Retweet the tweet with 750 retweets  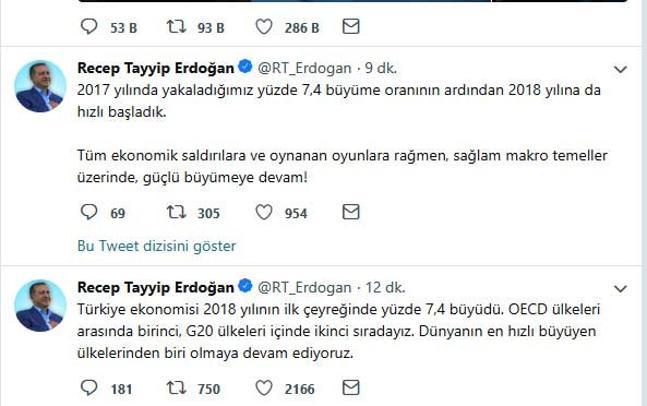pyautogui.click(x=176, y=388)
